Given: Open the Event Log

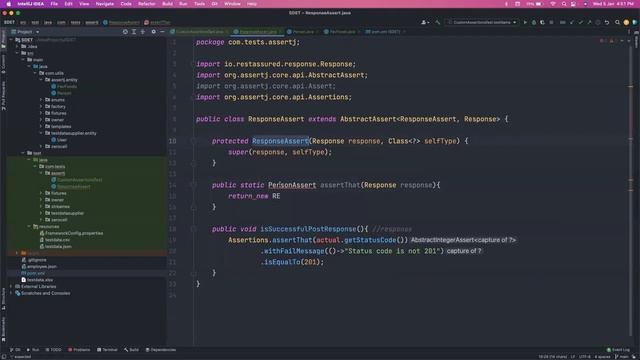Looking at the screenshot, I should 618,350.
